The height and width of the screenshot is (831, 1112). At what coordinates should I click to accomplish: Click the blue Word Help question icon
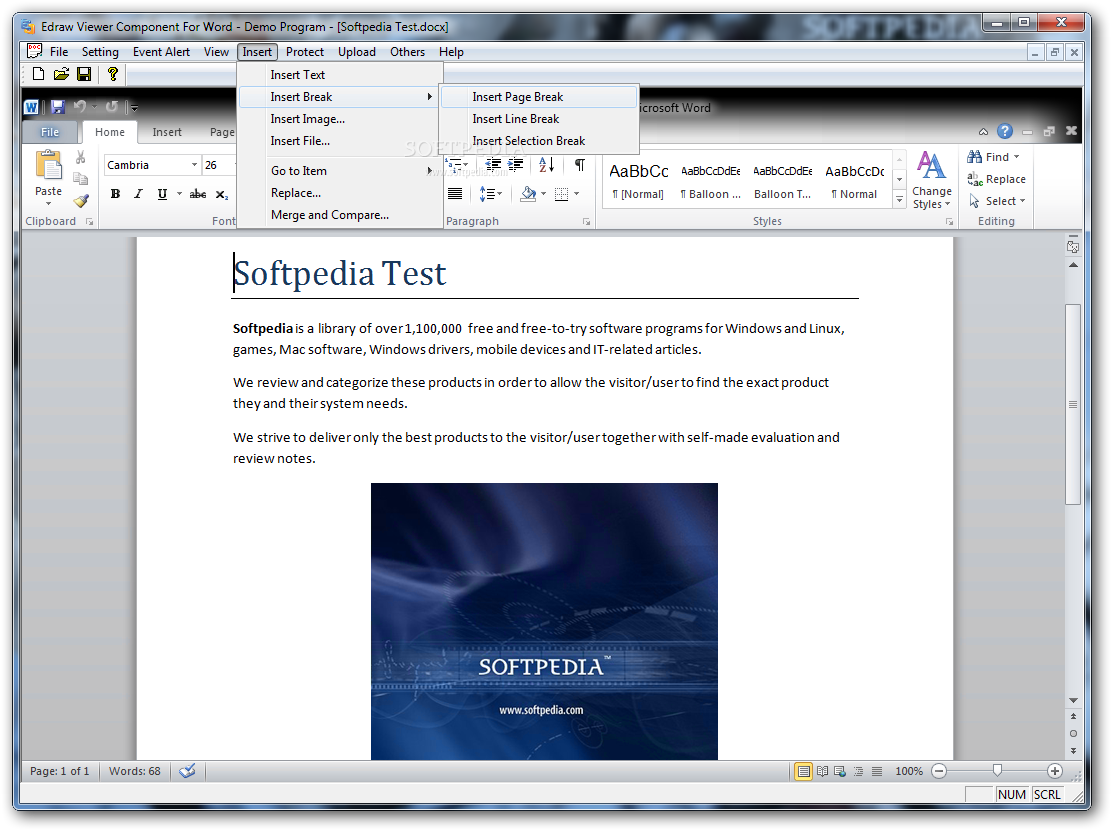pyautogui.click(x=1005, y=131)
